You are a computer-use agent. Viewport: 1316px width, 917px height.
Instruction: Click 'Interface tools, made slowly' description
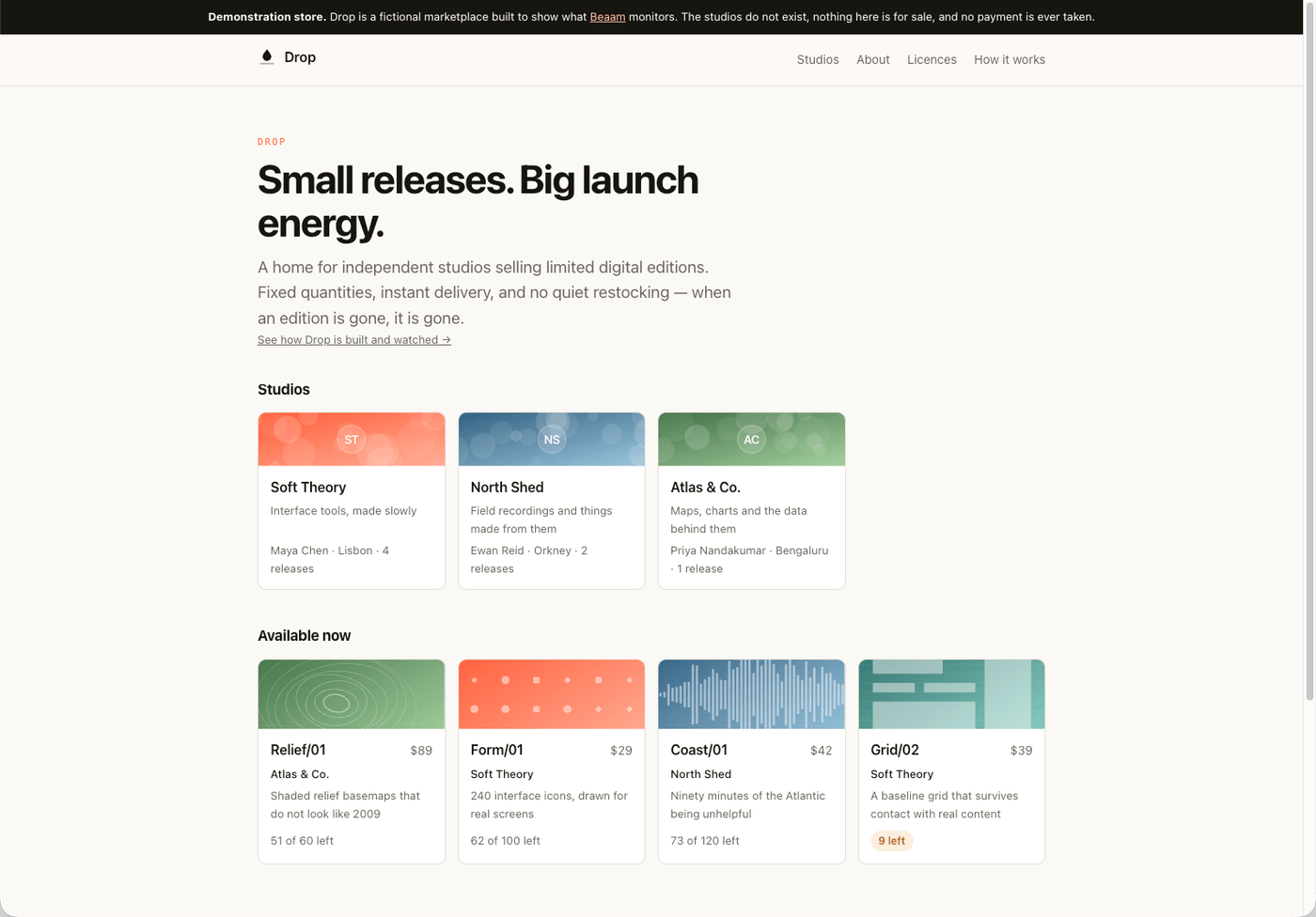click(x=344, y=511)
